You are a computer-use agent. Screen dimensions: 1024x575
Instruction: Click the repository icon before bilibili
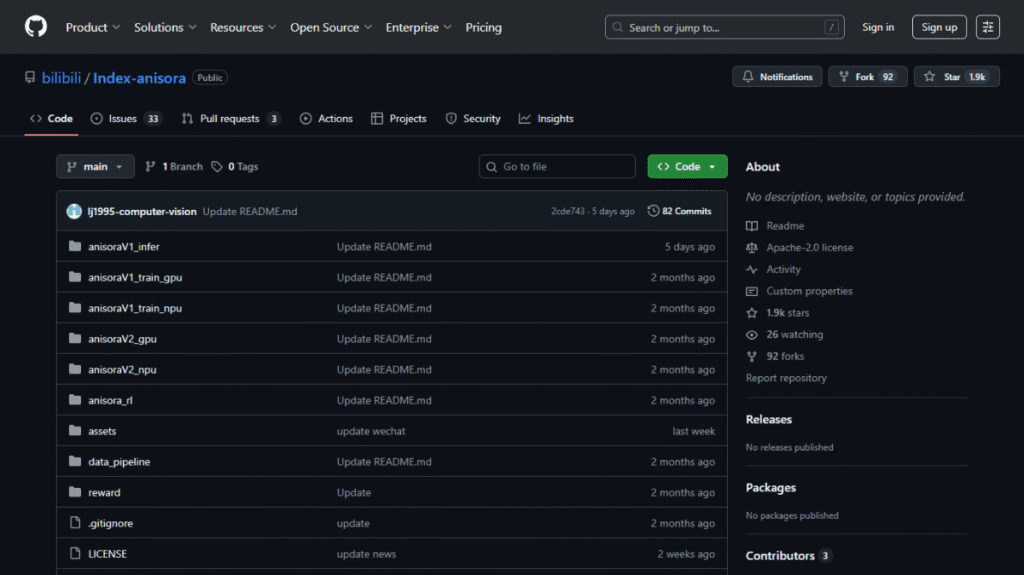tap(30, 77)
